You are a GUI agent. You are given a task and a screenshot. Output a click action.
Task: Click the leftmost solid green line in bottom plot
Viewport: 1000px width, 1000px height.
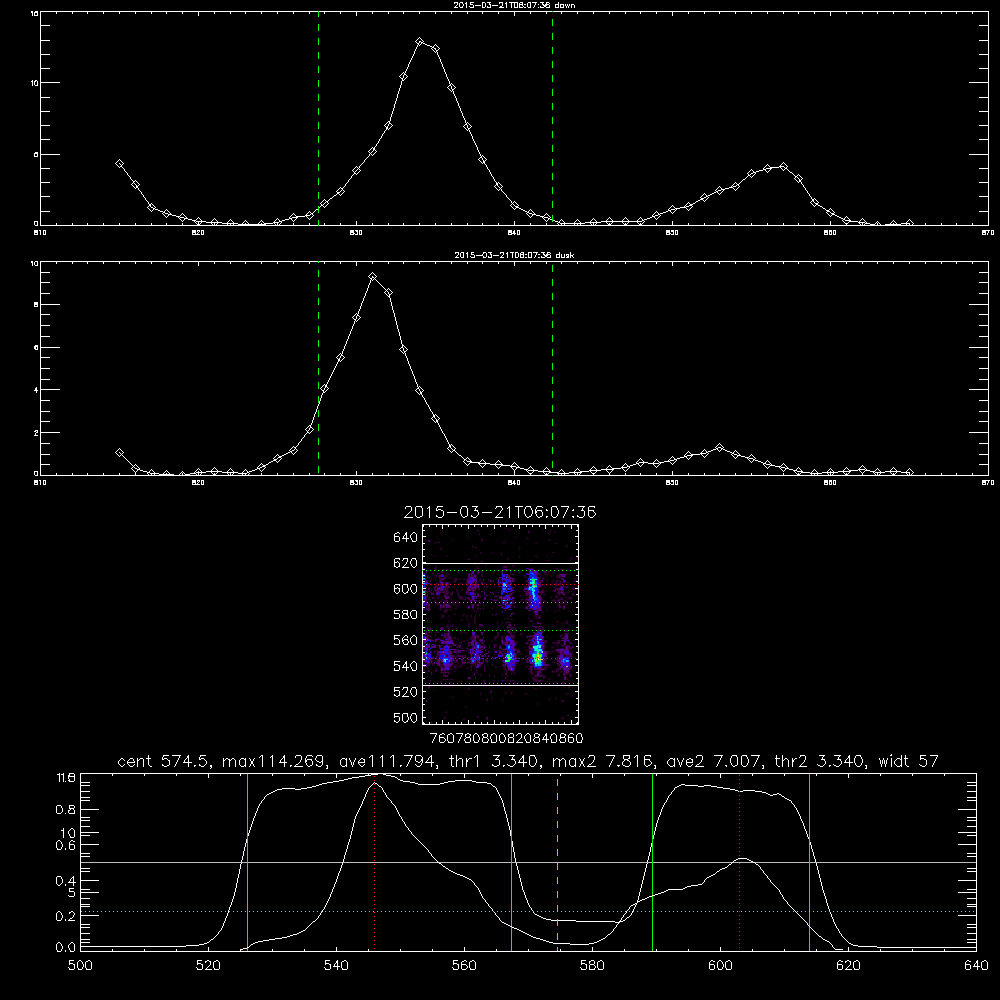tap(247, 861)
